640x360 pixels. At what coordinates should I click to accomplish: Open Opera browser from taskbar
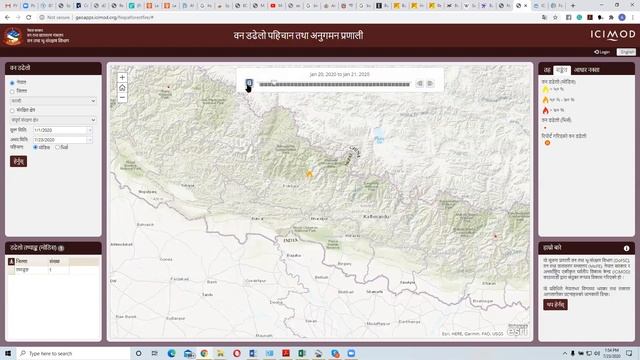click(237, 353)
